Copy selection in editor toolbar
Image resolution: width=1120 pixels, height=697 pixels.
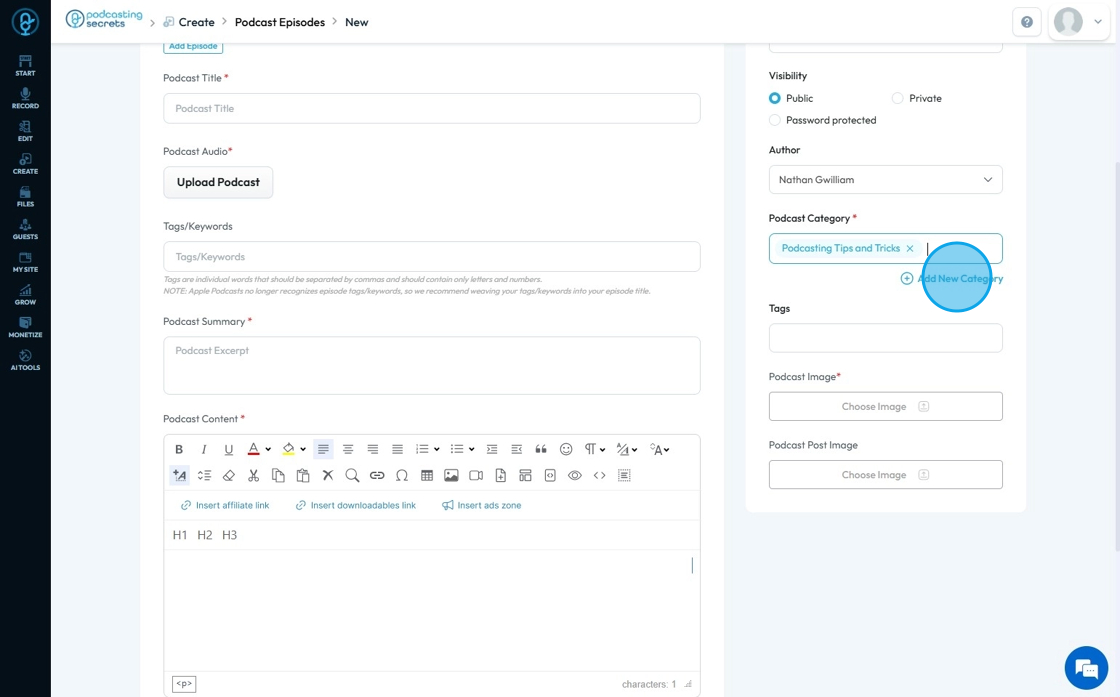click(278, 476)
